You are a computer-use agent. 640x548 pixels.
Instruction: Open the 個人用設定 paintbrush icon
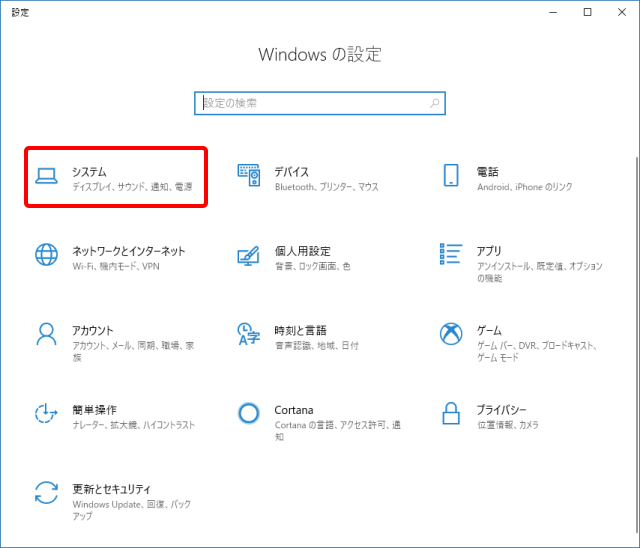point(249,255)
